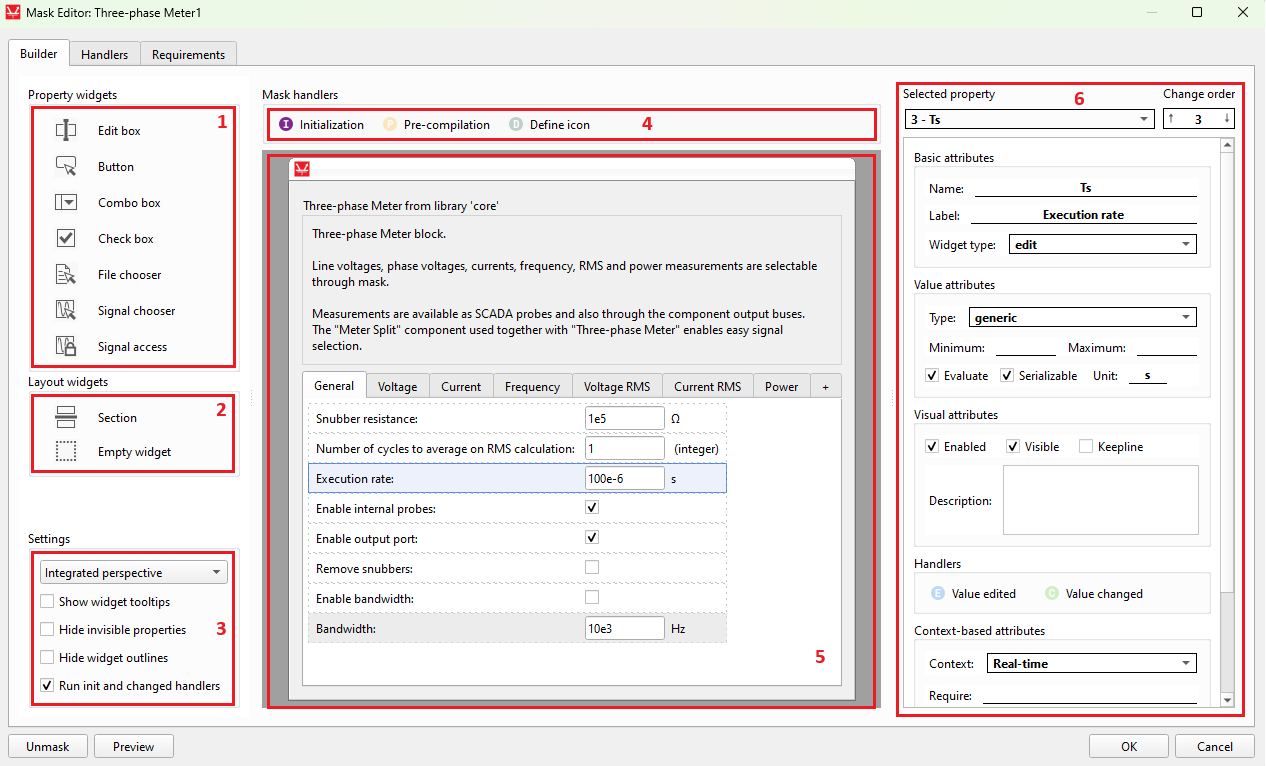Image resolution: width=1266 pixels, height=766 pixels.
Task: Pick the Button widget icon
Action: click(x=66, y=167)
